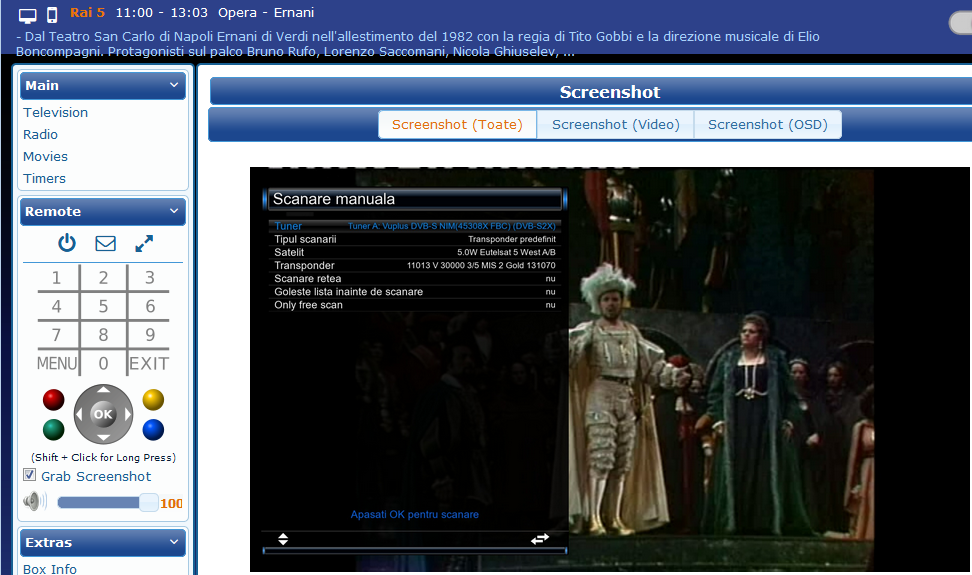Click remote number key 5
This screenshot has height=575, width=972.
coord(104,306)
